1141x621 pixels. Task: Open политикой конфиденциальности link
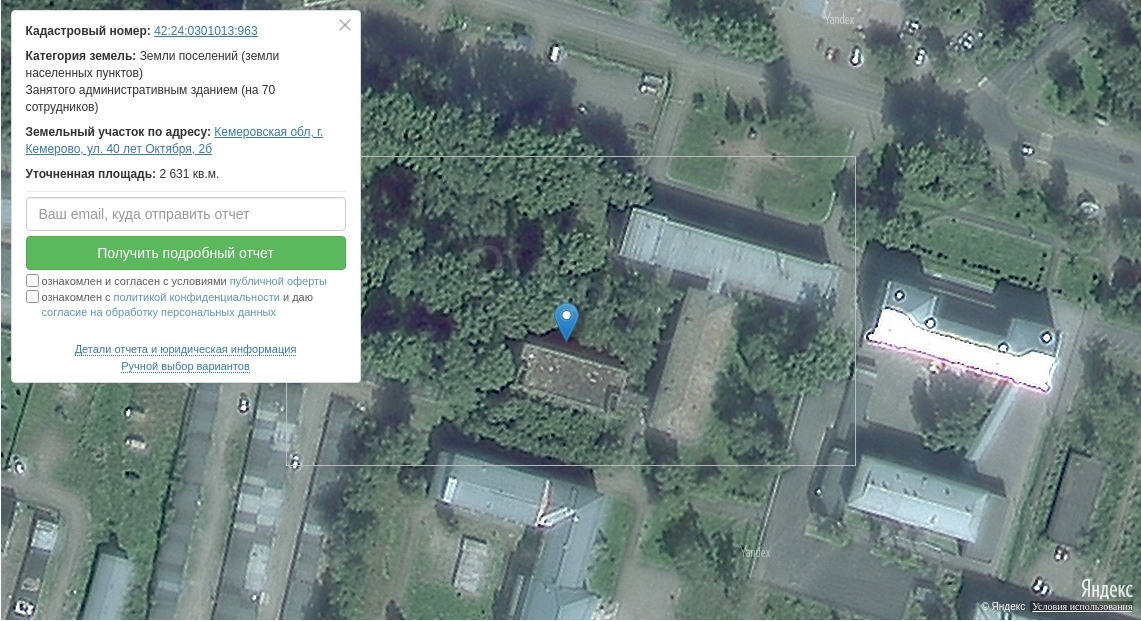click(196, 297)
